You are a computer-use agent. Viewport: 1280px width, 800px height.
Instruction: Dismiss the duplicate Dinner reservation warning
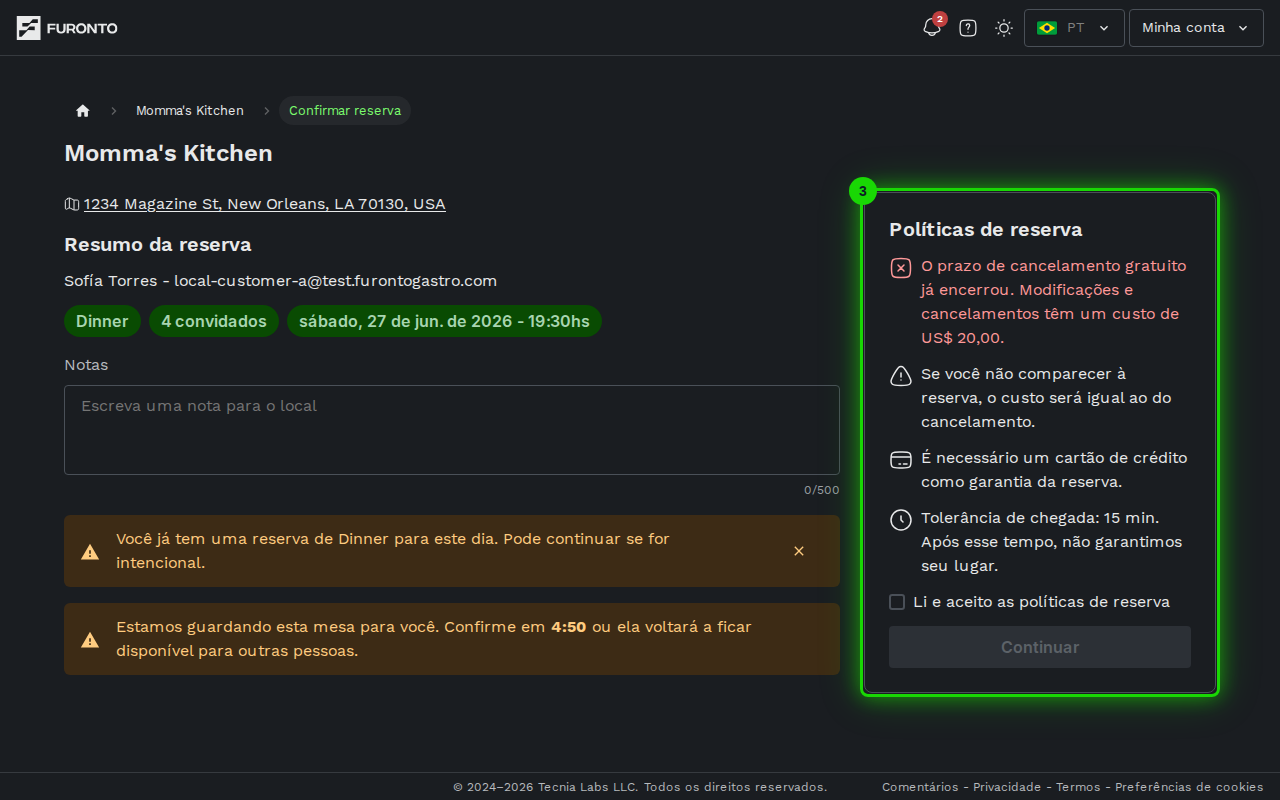pyautogui.click(x=799, y=551)
